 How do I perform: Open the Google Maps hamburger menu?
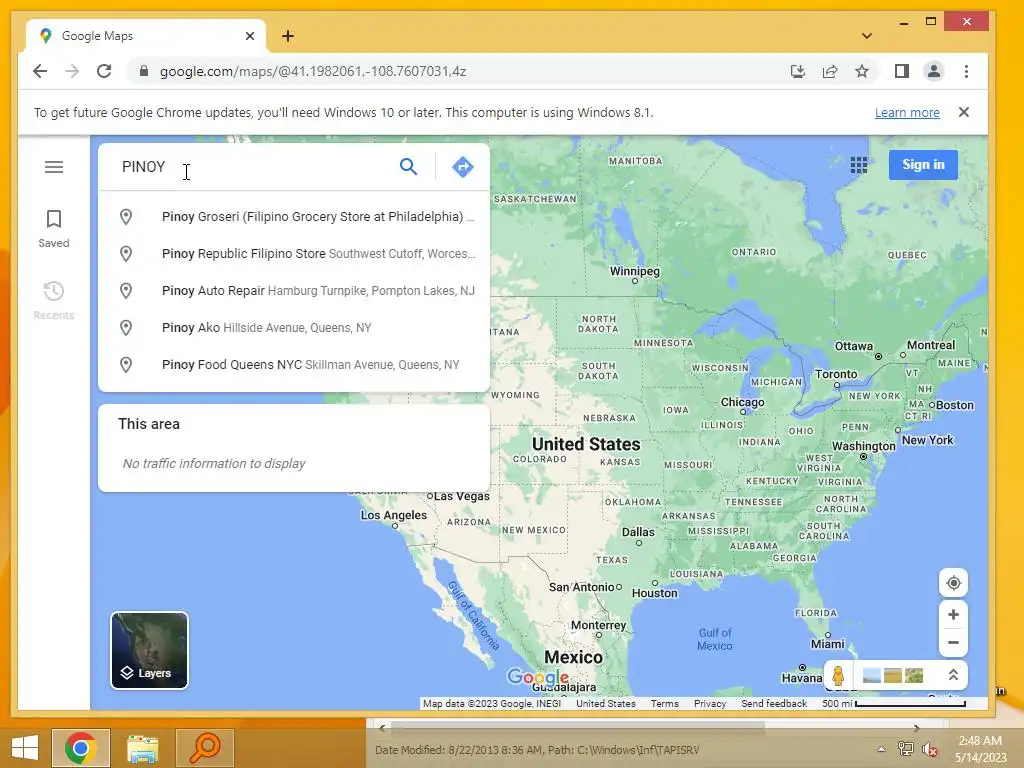click(x=54, y=167)
